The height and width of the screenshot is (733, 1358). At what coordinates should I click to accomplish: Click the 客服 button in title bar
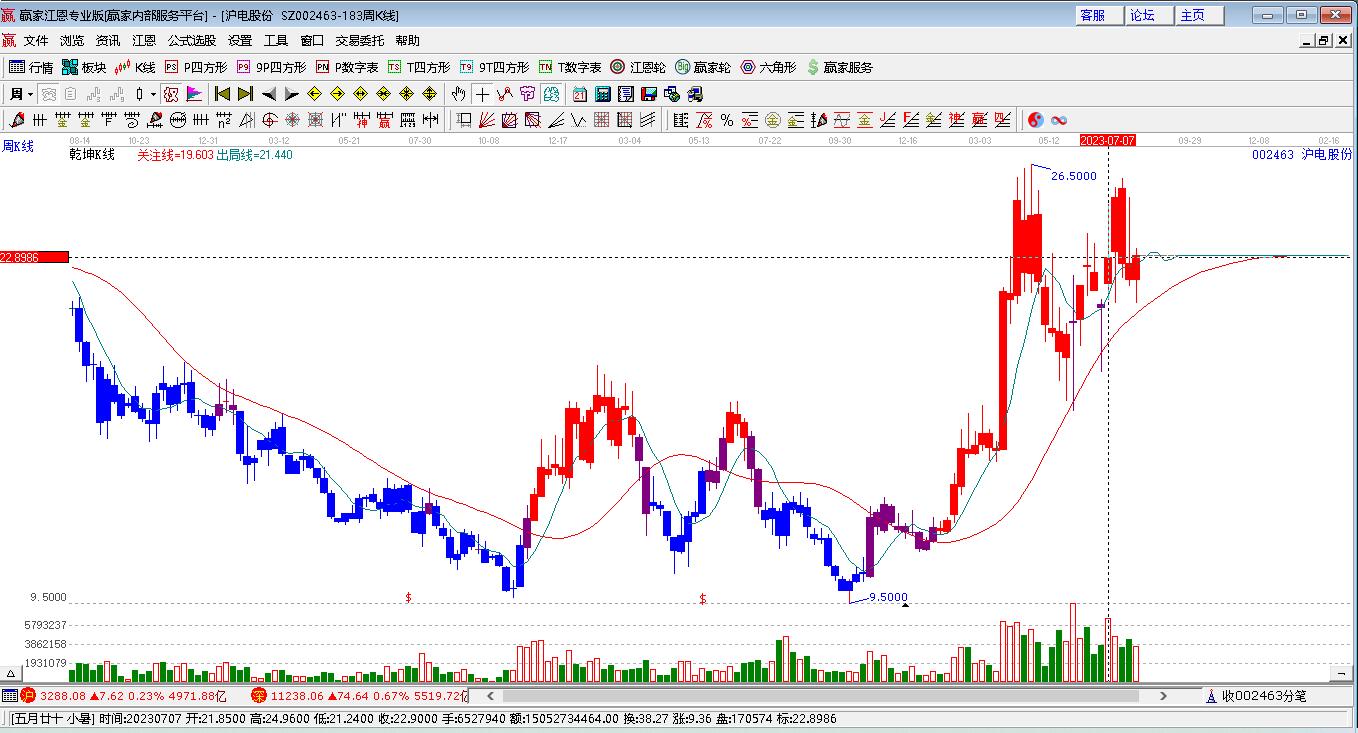tap(1097, 15)
